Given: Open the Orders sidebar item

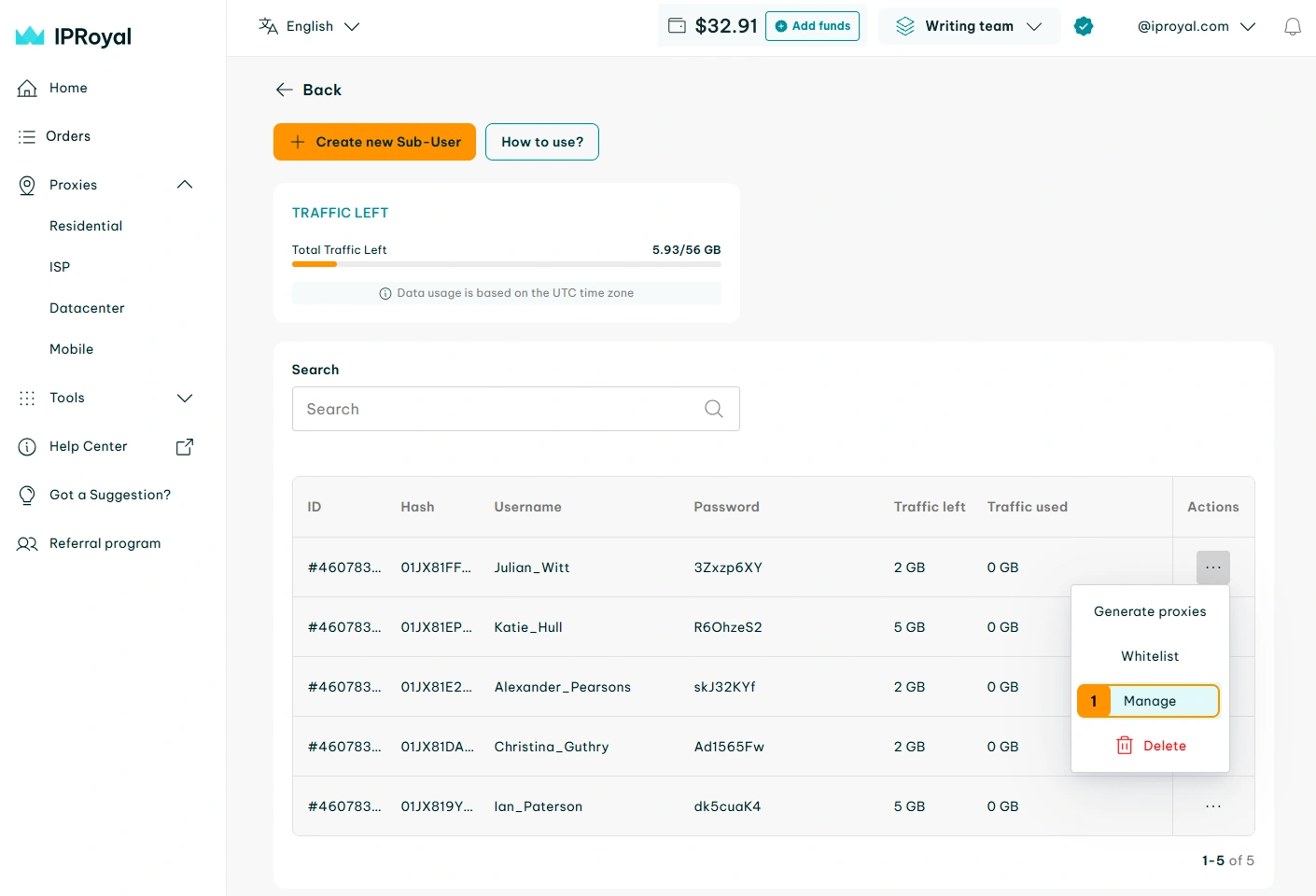Looking at the screenshot, I should click(68, 136).
